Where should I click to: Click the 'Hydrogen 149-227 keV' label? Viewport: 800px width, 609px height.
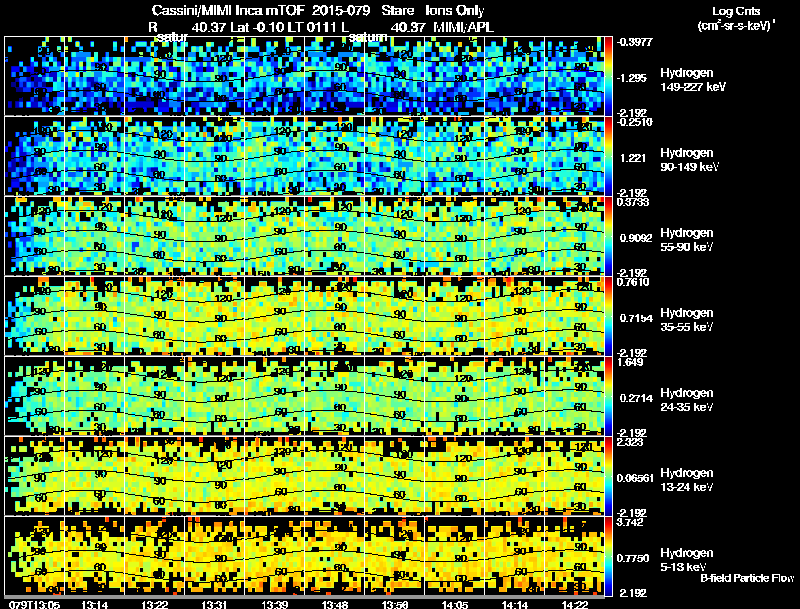693,80
